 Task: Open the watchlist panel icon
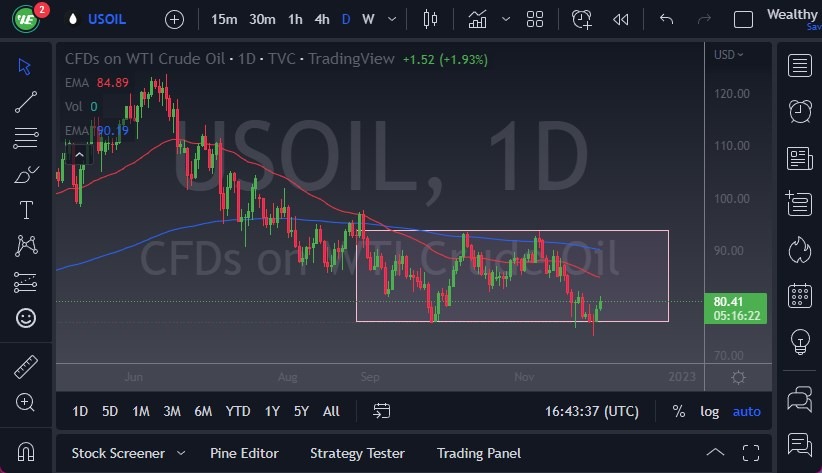tap(799, 66)
